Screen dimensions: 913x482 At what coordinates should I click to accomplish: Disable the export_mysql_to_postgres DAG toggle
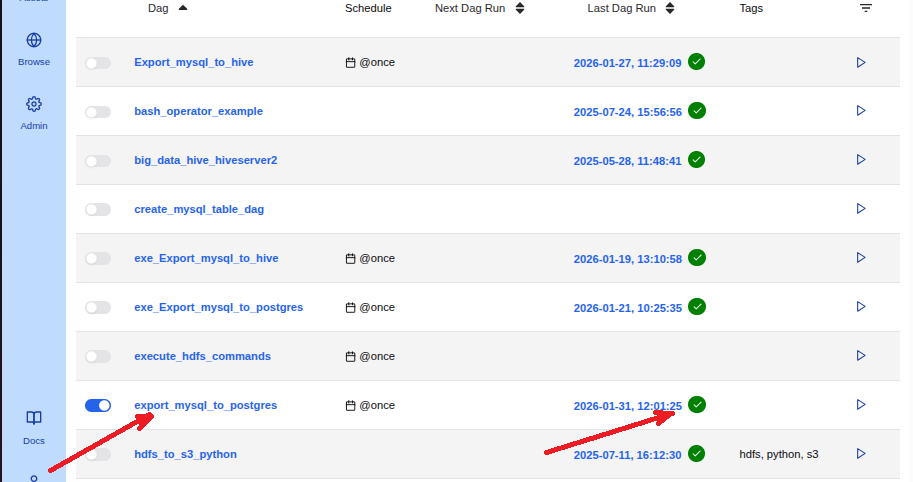point(98,405)
